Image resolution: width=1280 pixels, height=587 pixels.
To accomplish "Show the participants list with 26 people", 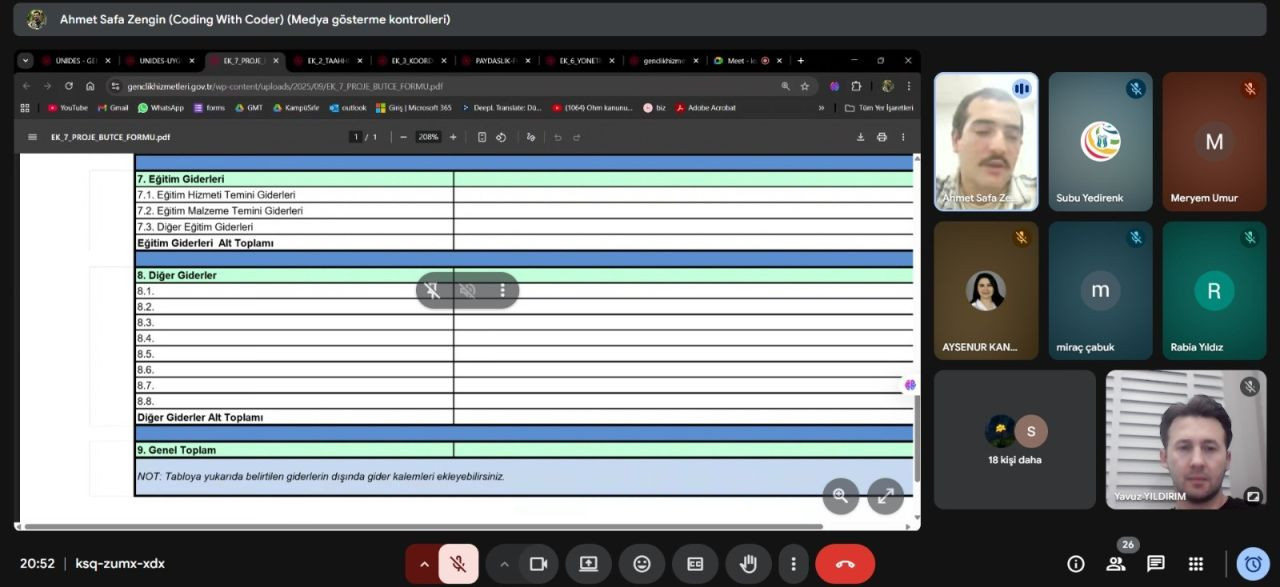I will (x=1116, y=564).
